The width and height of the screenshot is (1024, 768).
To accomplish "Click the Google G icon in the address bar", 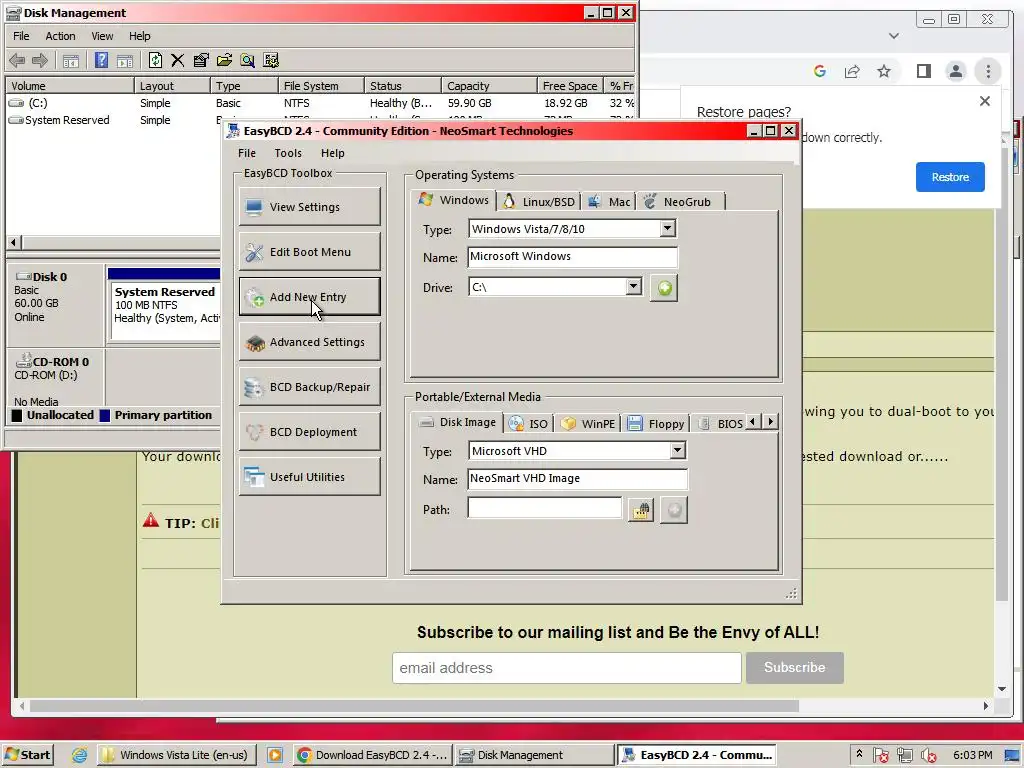I will pos(820,71).
